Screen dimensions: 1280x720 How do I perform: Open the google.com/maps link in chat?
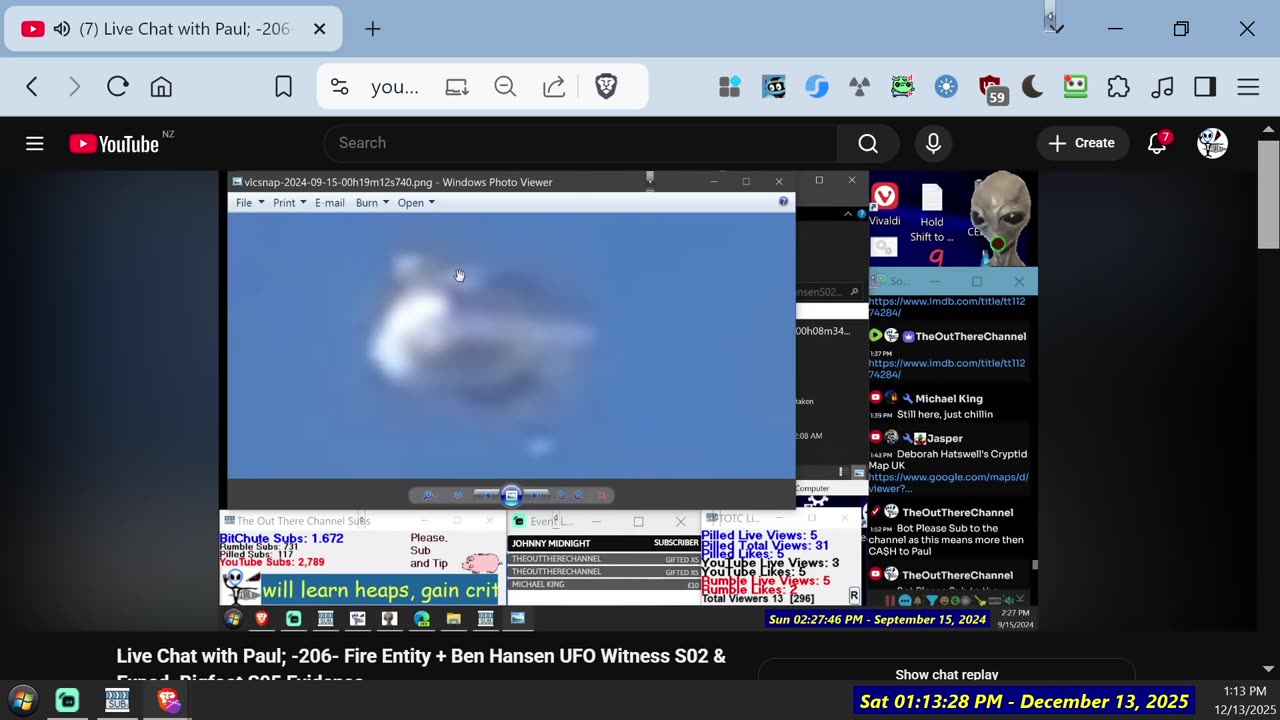tap(948, 483)
